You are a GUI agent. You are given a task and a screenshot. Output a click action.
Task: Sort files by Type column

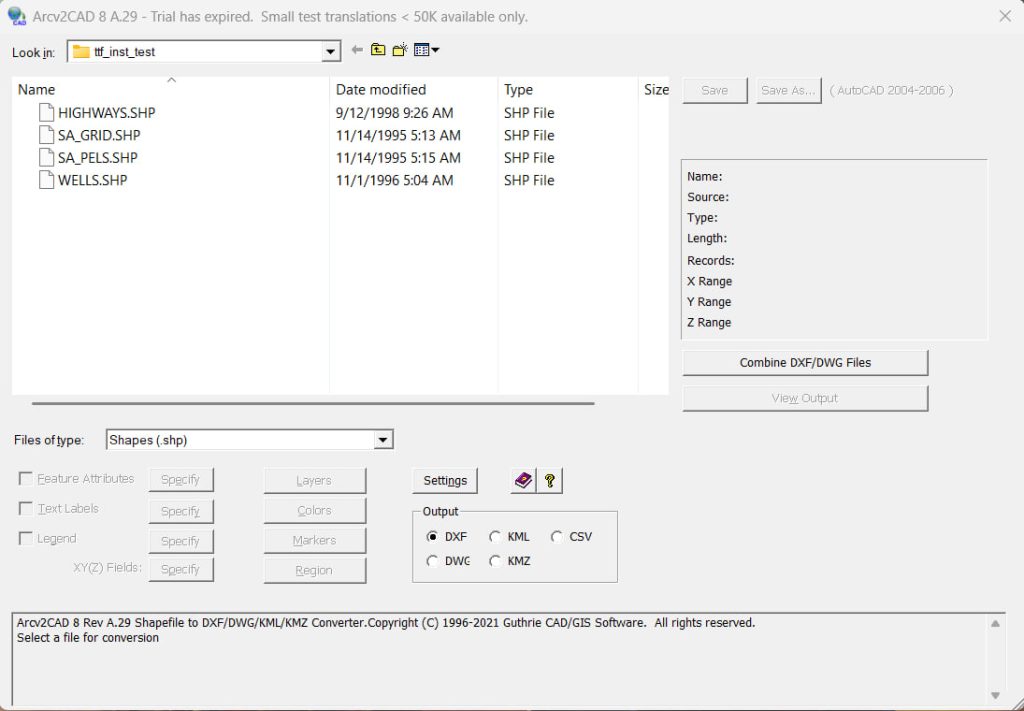tap(568, 89)
